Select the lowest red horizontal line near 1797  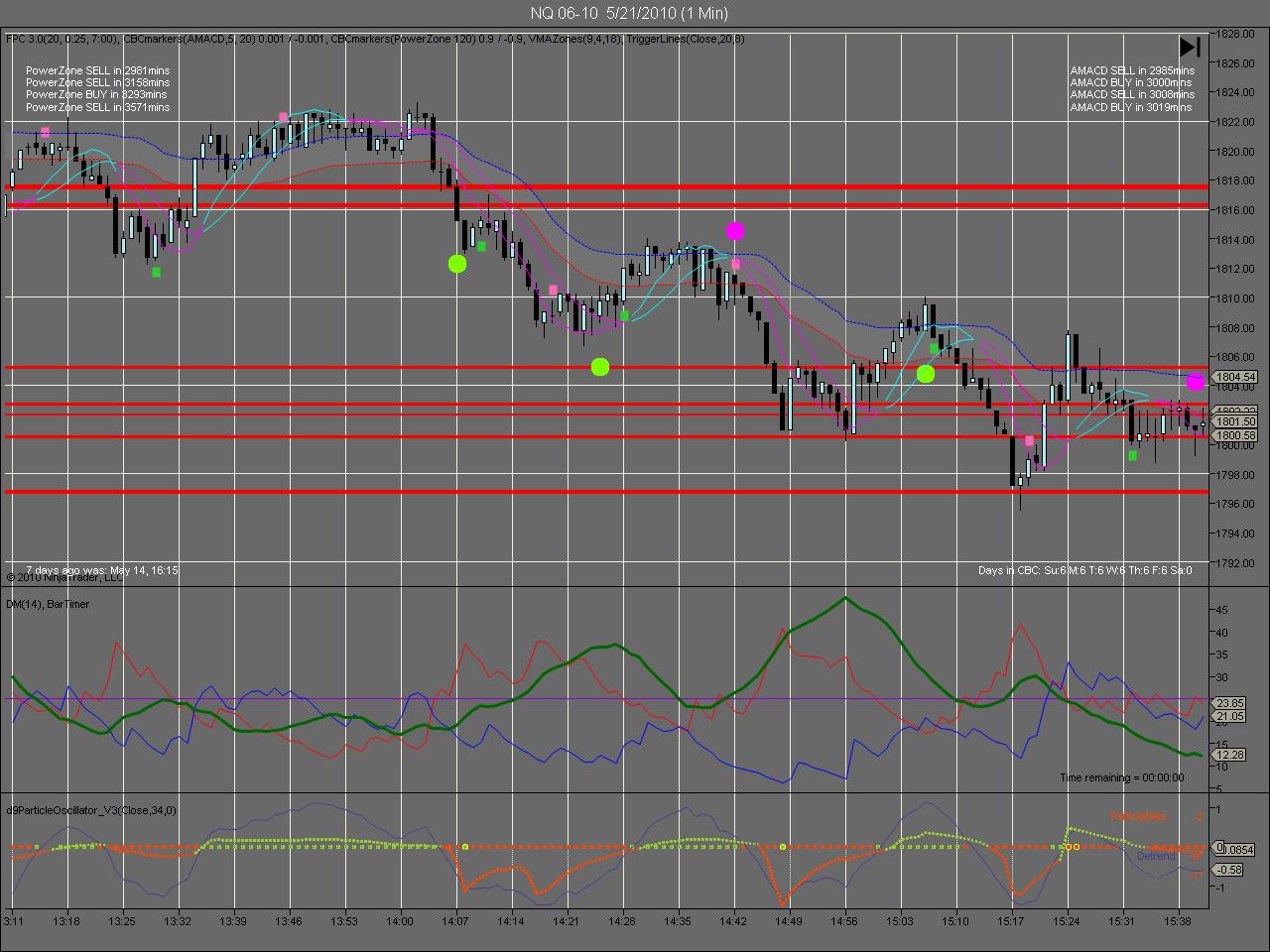coord(607,492)
